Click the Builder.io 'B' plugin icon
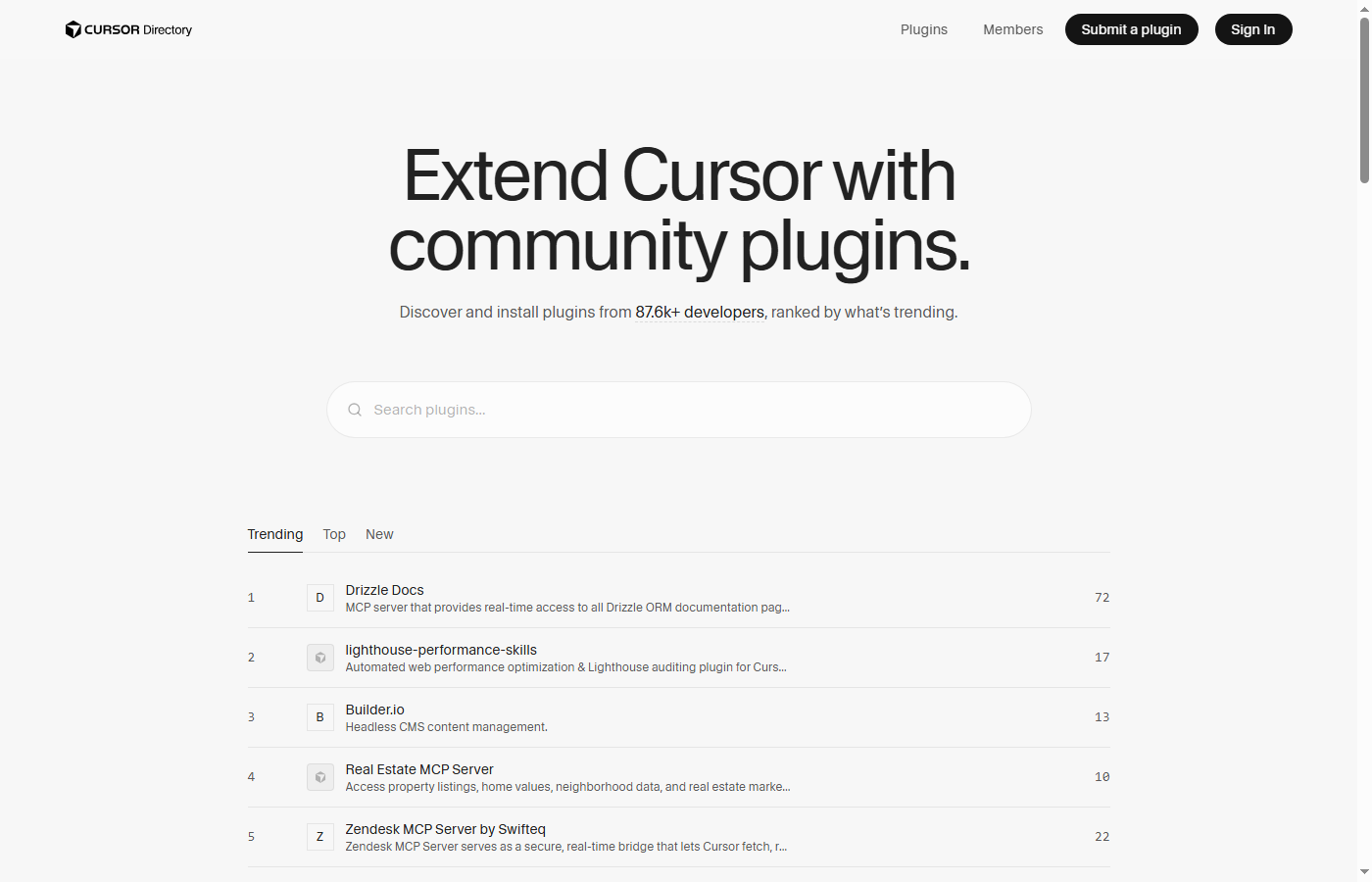This screenshot has width=1372, height=882. [320, 717]
